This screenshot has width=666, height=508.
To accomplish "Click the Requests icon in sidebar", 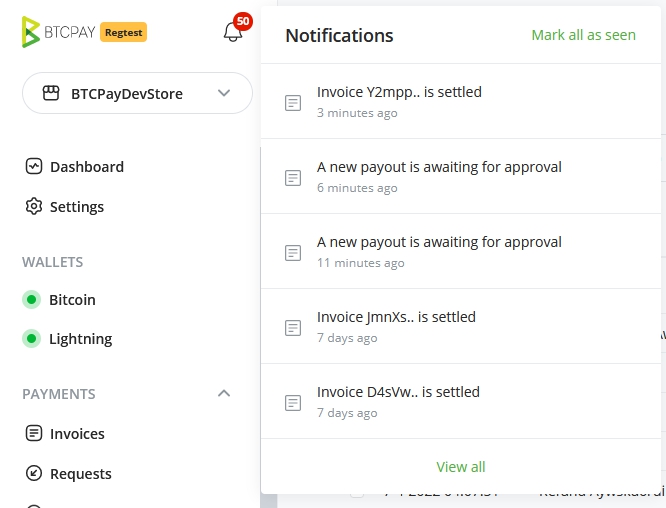I will (33, 474).
